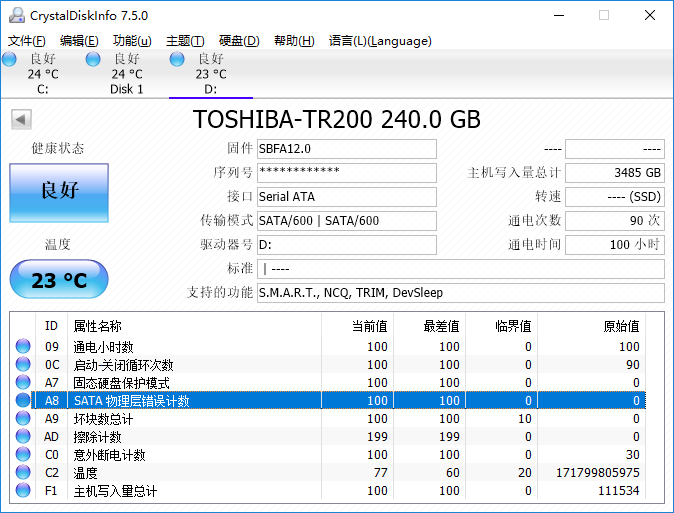Click the power on count 90 次 field
The image size is (674, 513).
click(615, 221)
